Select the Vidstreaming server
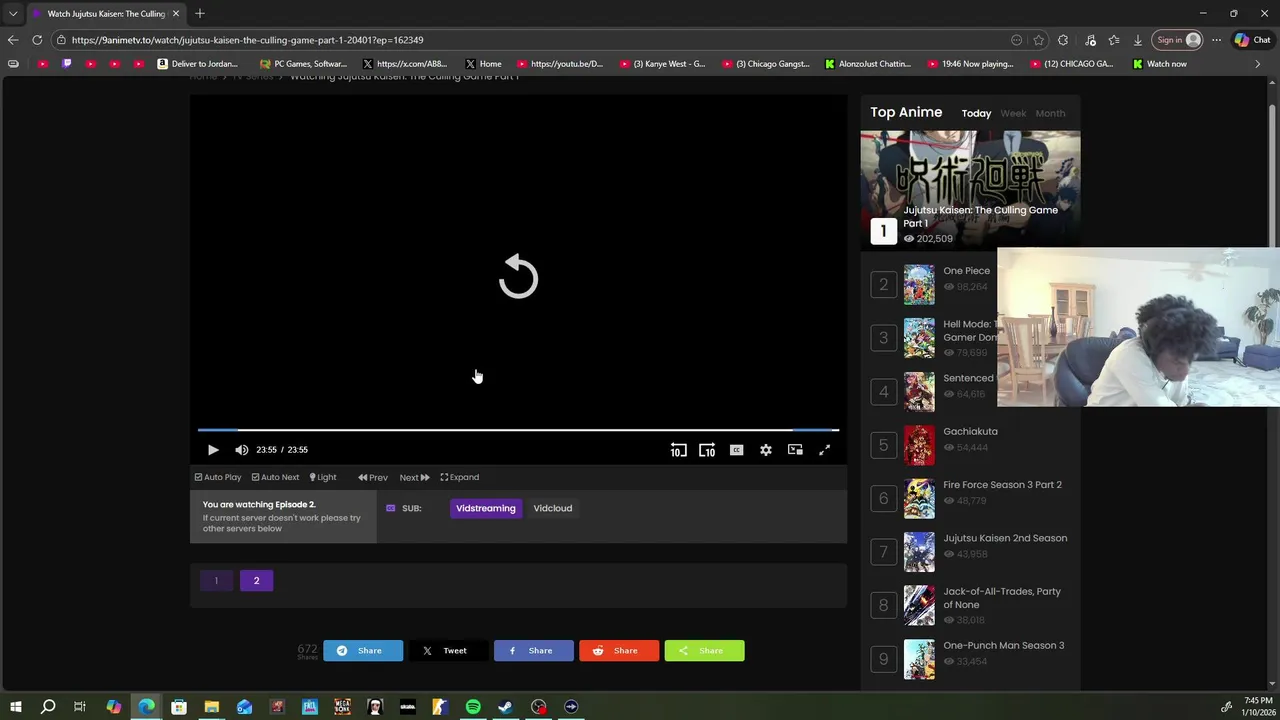The height and width of the screenshot is (720, 1280). point(486,508)
